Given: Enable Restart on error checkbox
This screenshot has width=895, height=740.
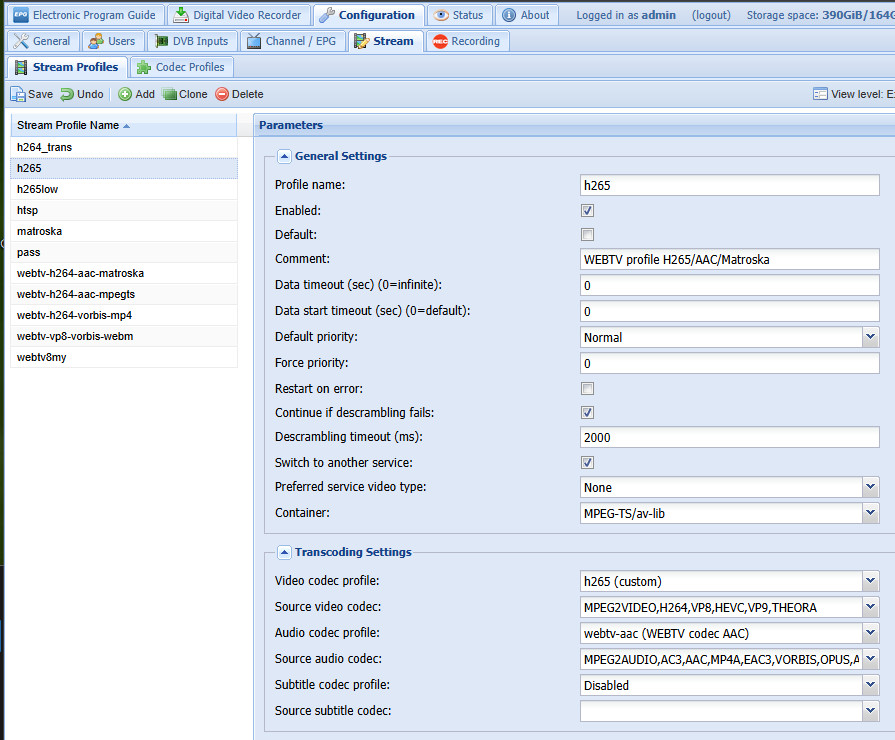Looking at the screenshot, I should pyautogui.click(x=588, y=388).
